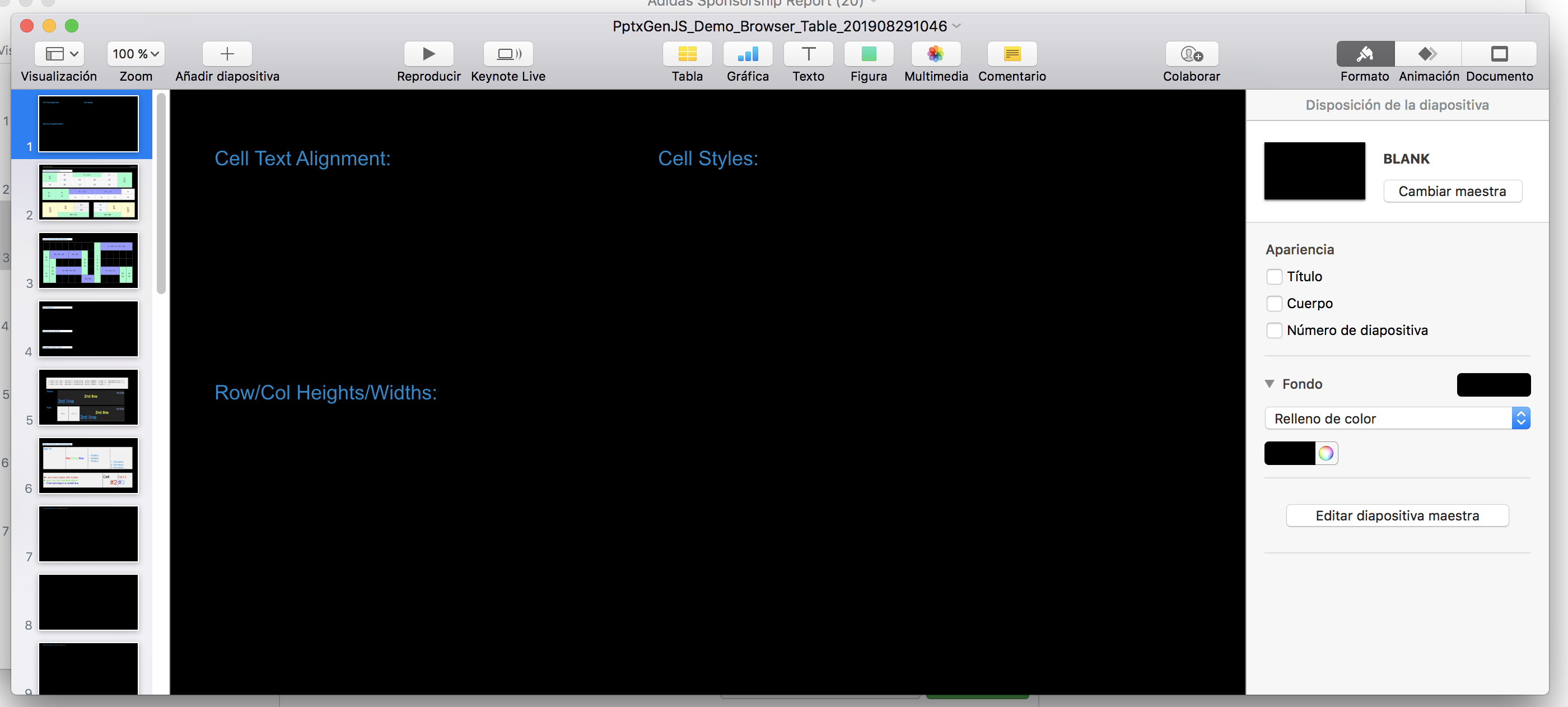Click the Colaborar icon
Screen dimensions: 1568x707
pos(1191,54)
